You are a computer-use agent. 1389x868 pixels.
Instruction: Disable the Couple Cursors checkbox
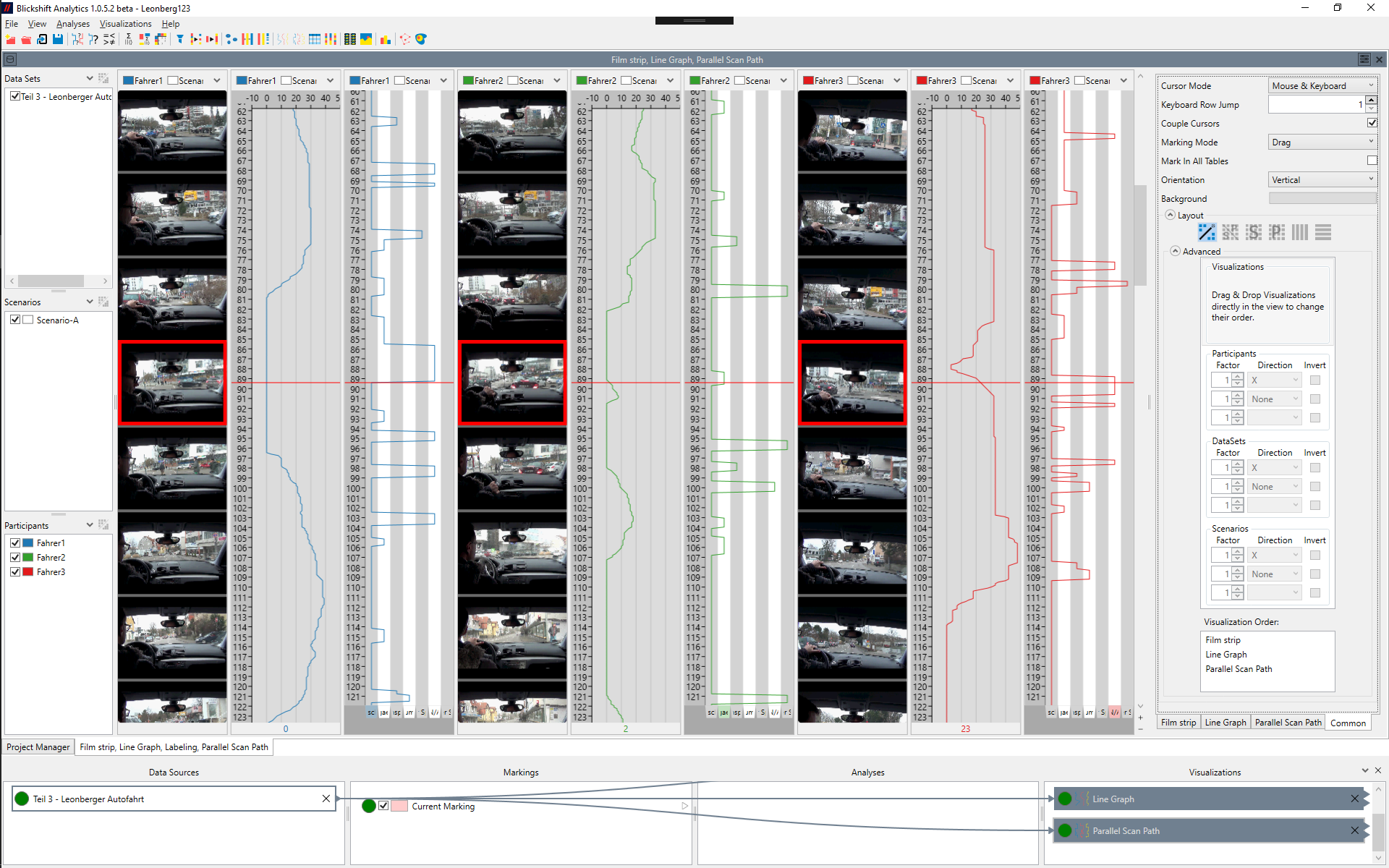[1372, 123]
